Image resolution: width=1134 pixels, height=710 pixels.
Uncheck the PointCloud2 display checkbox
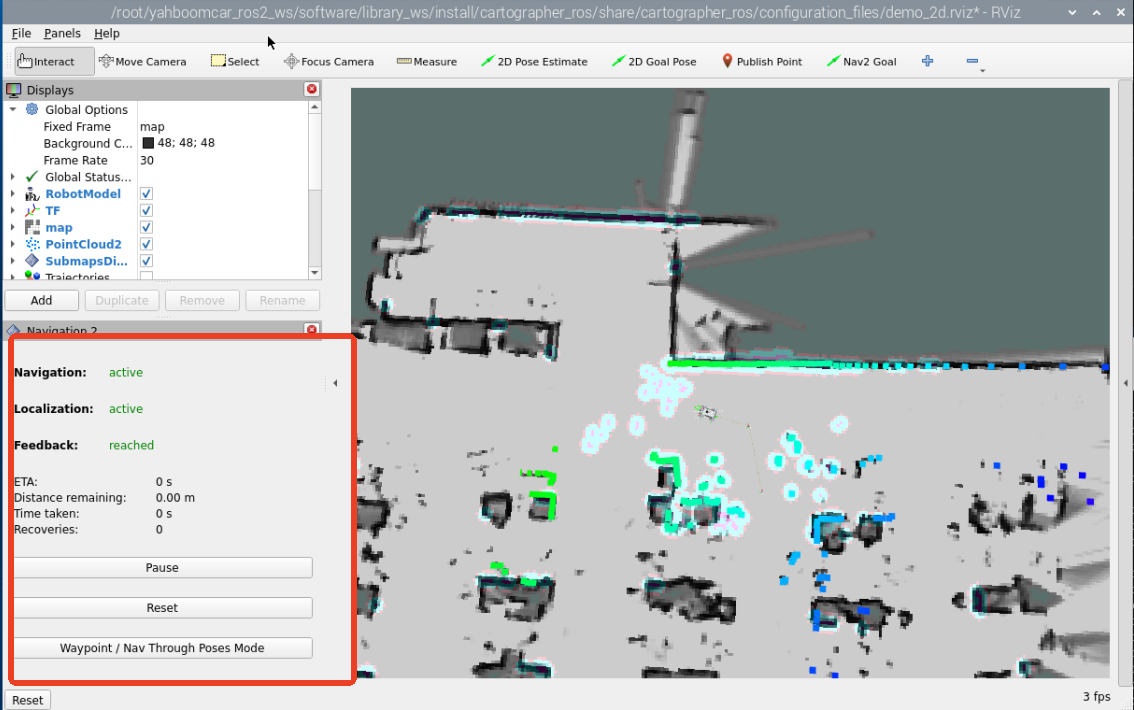(146, 244)
